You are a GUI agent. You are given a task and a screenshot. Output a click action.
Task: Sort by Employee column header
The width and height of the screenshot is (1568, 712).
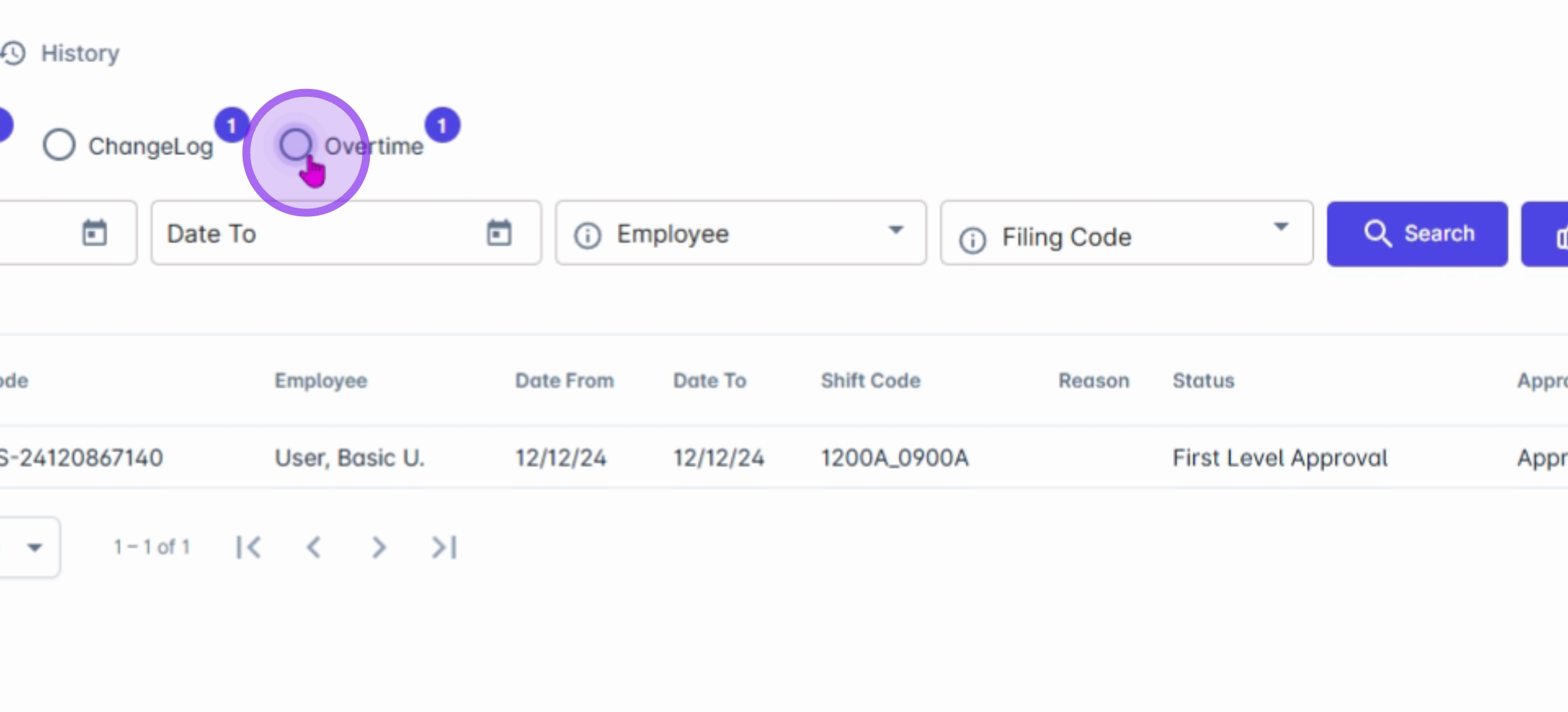pos(320,380)
